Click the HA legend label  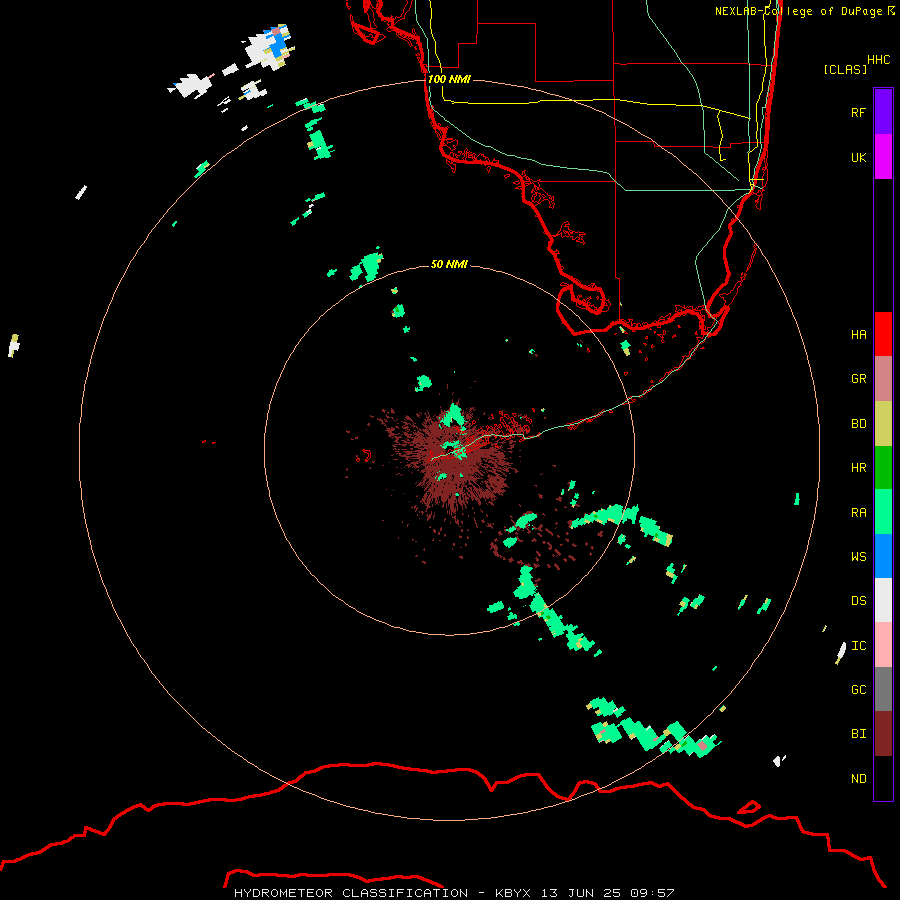[x=858, y=335]
